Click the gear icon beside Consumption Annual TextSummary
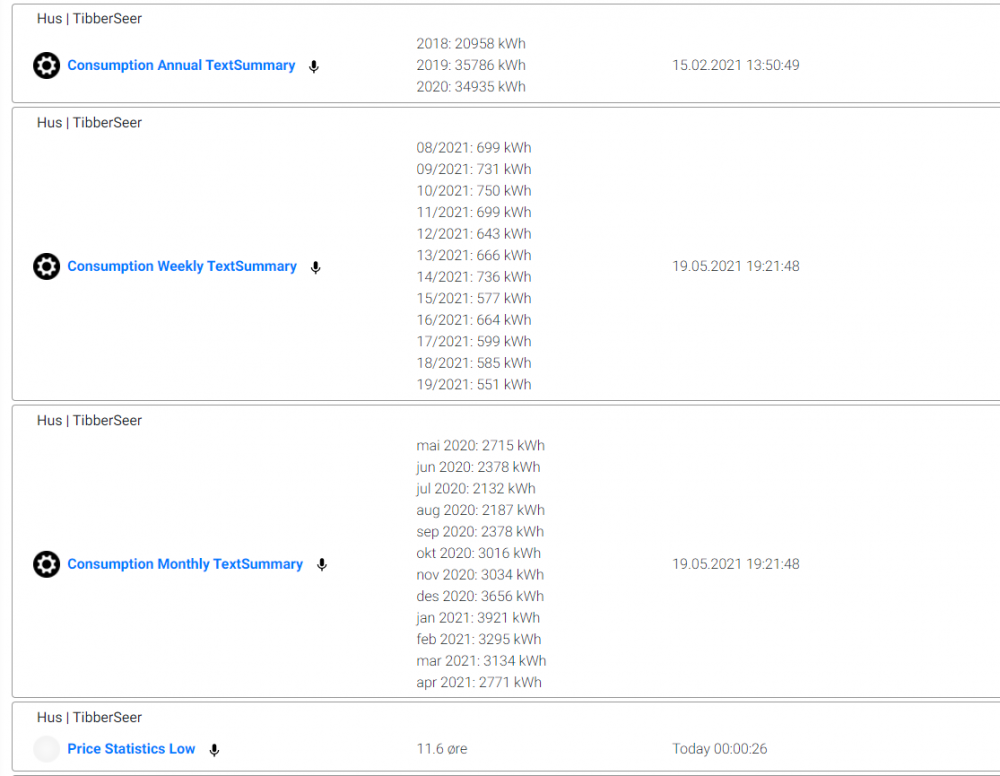 pos(47,66)
